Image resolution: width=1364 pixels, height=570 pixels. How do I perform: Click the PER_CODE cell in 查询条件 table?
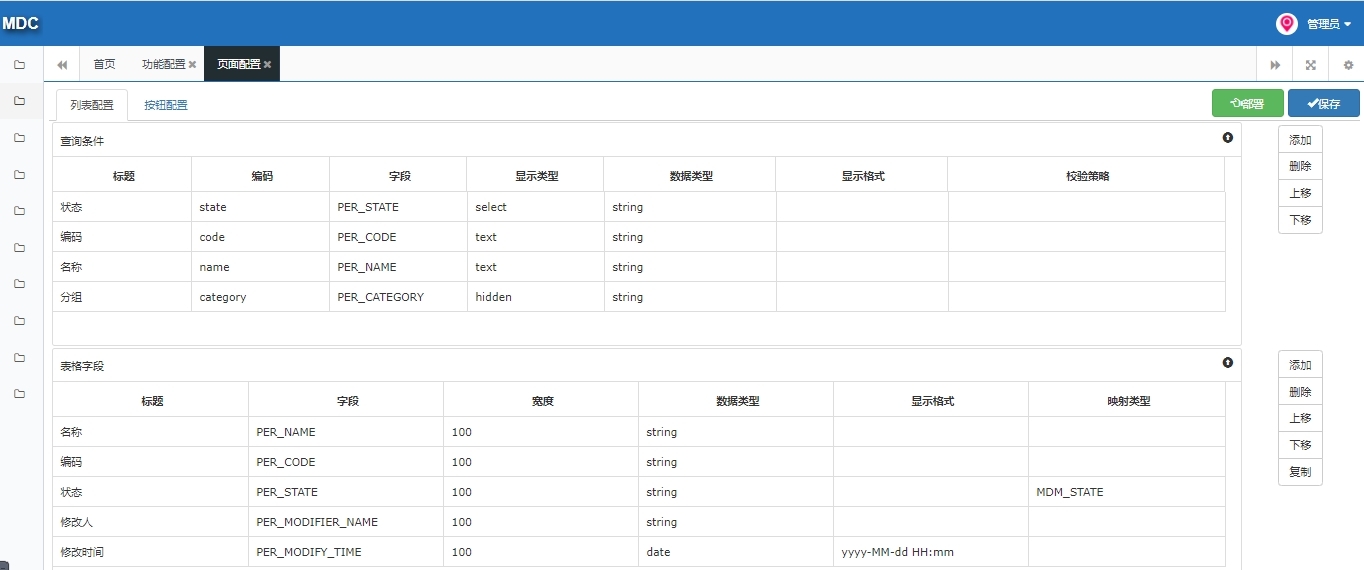[398, 237]
